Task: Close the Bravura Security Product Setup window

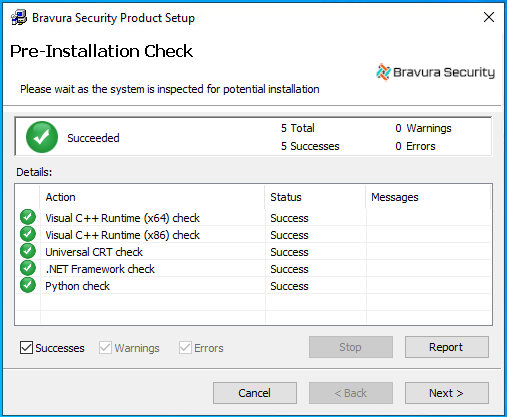Action: coord(489,17)
